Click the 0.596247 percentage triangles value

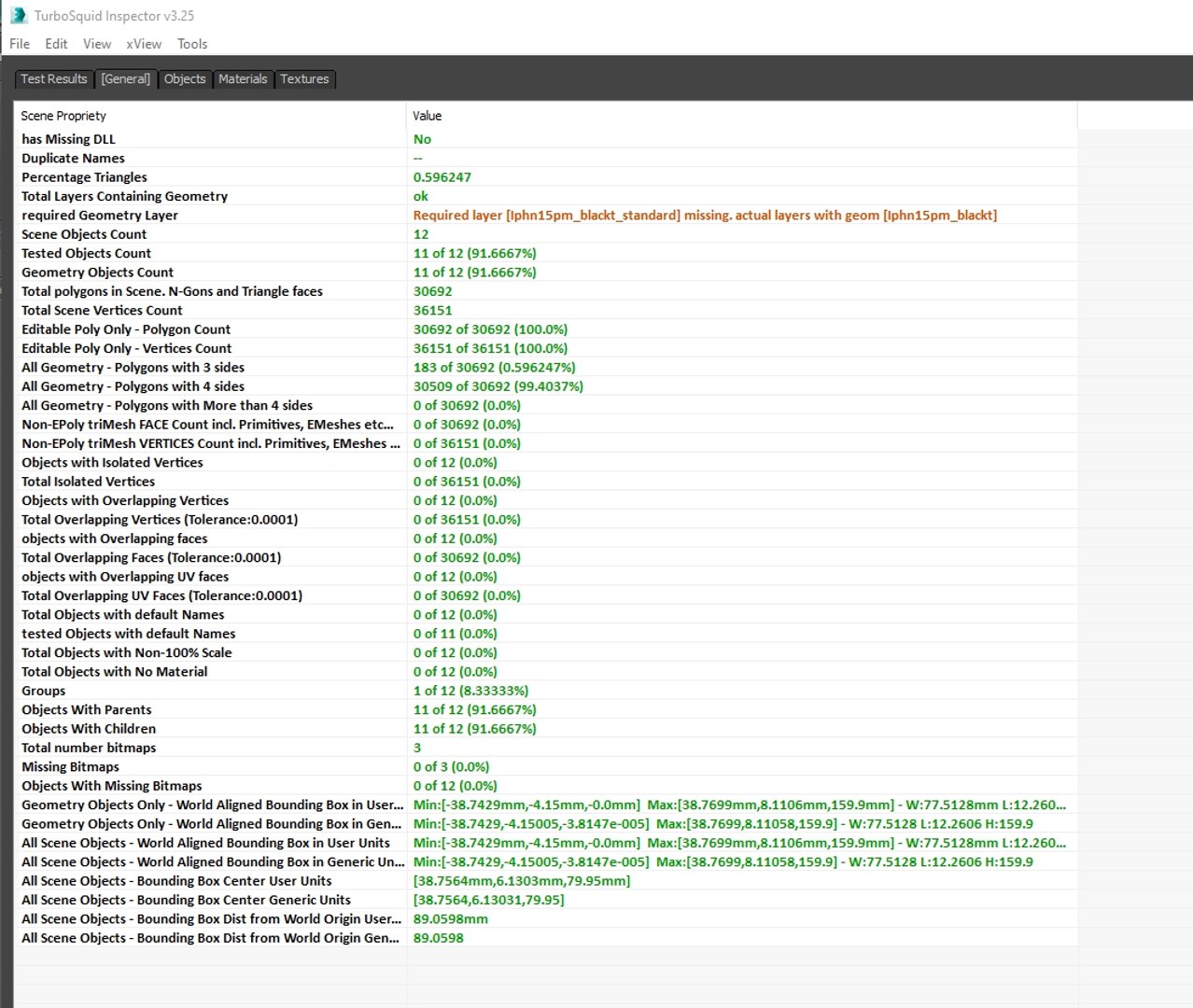coord(442,177)
